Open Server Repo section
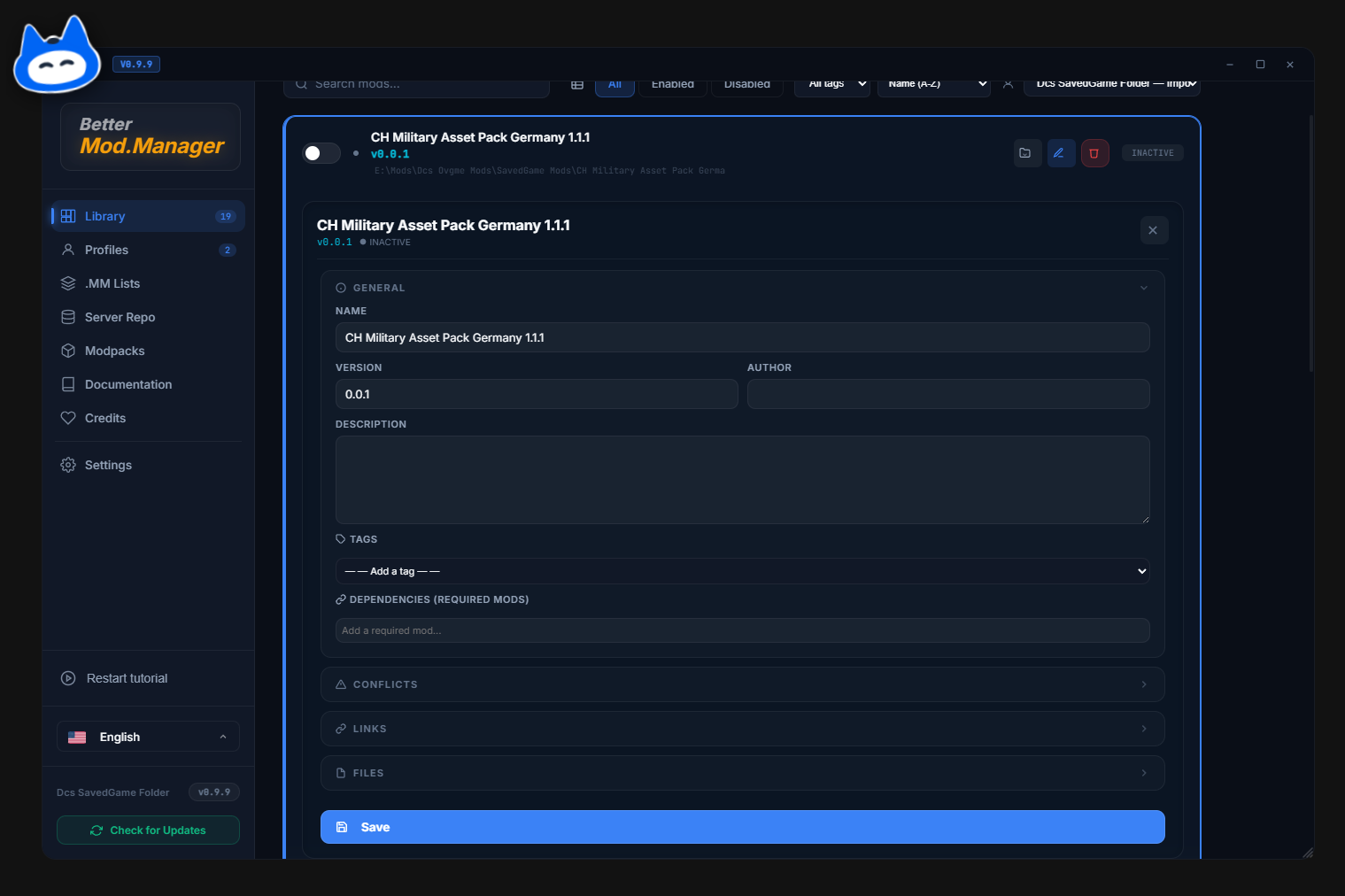 [x=148, y=317]
